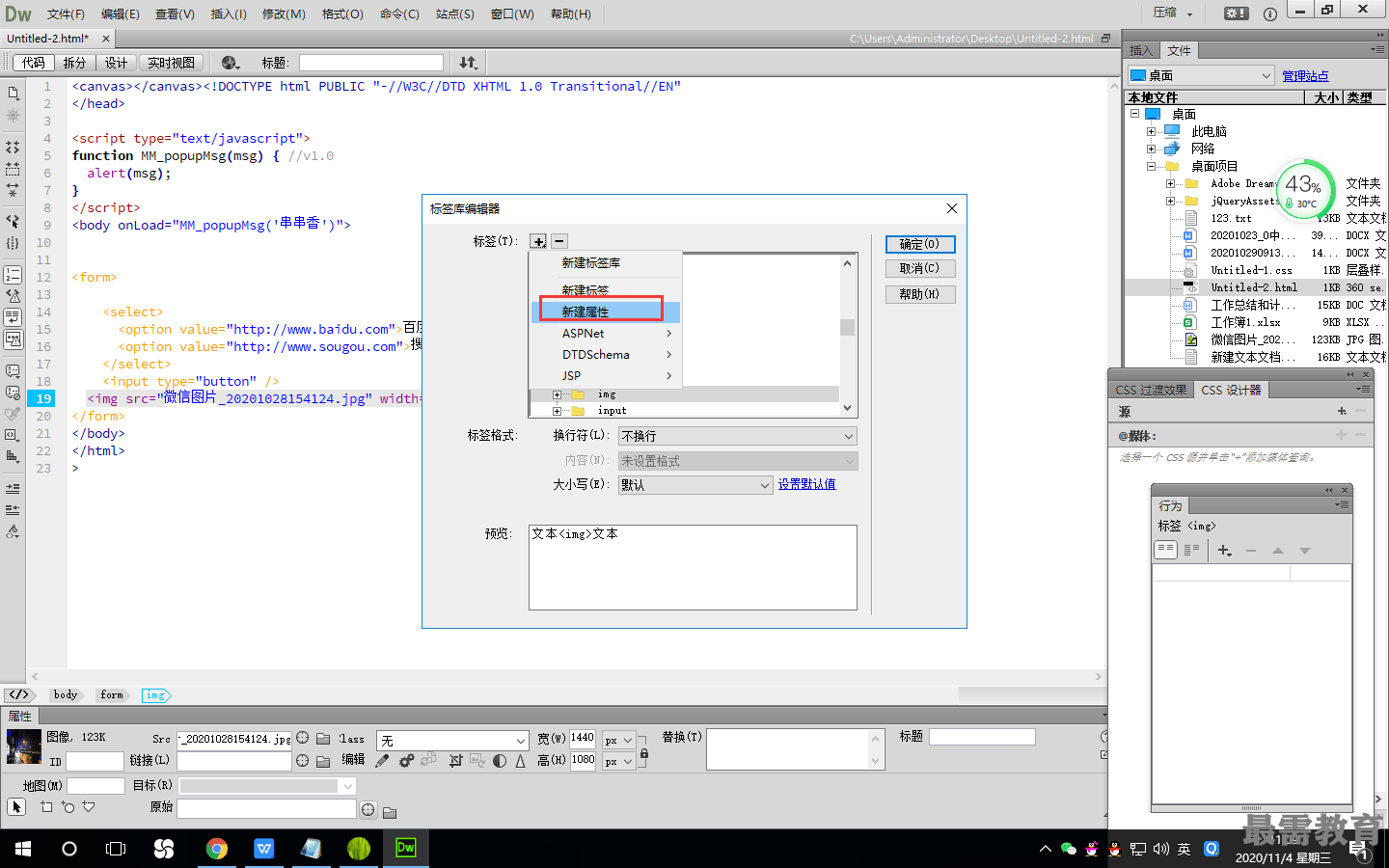The height and width of the screenshot is (868, 1389).
Task: Click the Select Parent Tag icon
Action: tap(13, 221)
